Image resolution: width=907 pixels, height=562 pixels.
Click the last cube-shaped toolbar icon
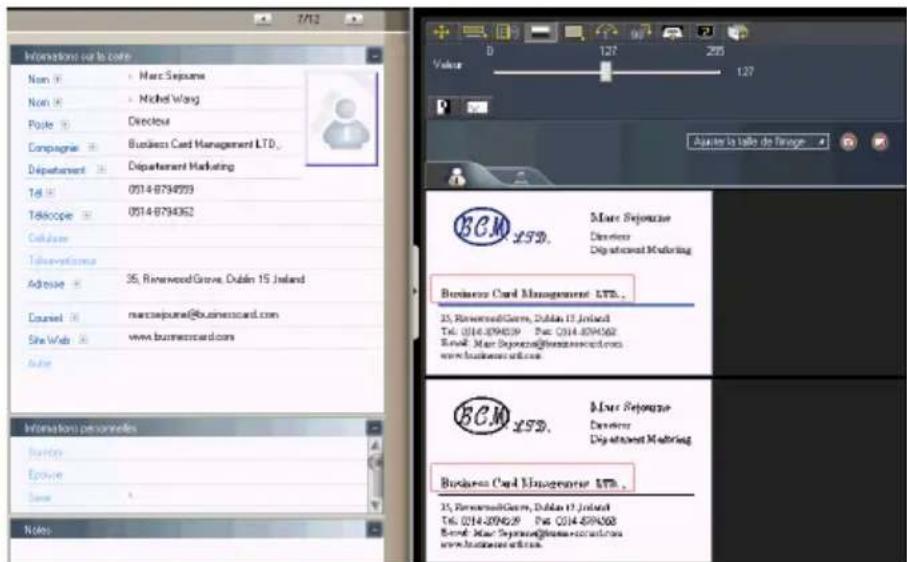[738, 32]
